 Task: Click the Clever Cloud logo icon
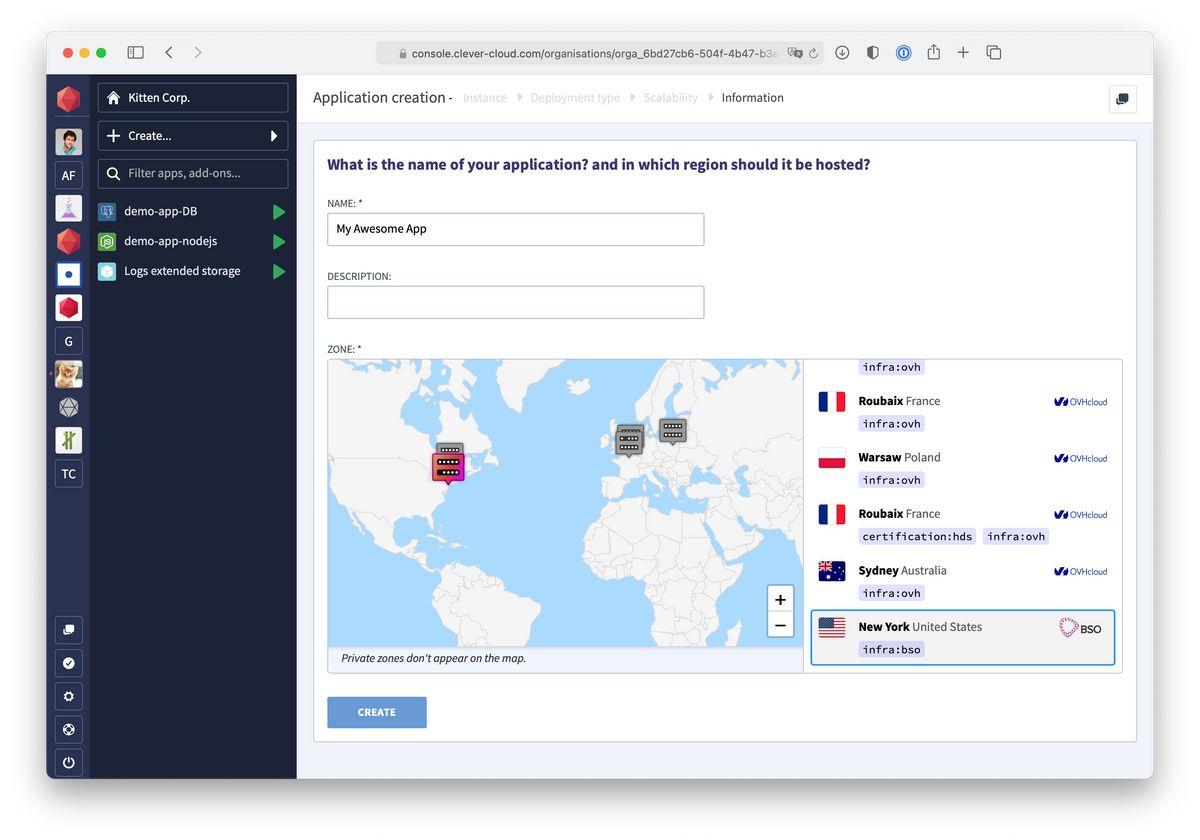click(x=68, y=99)
